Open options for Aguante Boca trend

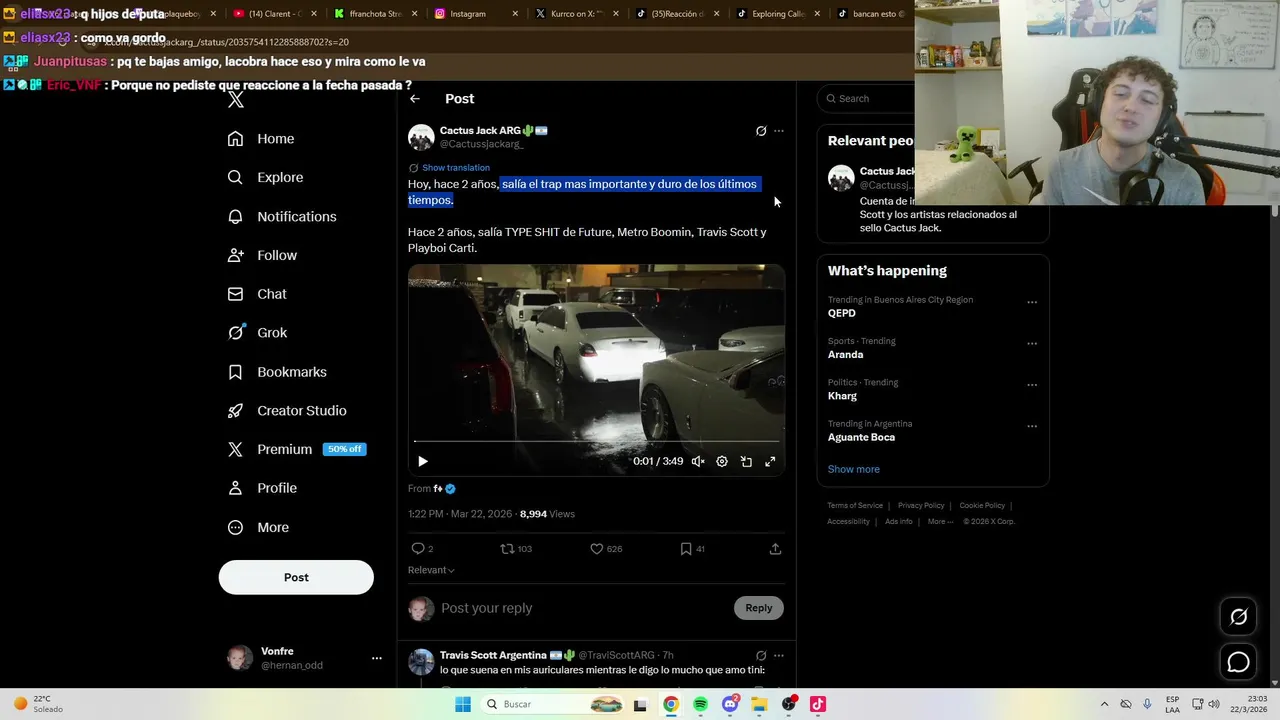pyautogui.click(x=1032, y=426)
